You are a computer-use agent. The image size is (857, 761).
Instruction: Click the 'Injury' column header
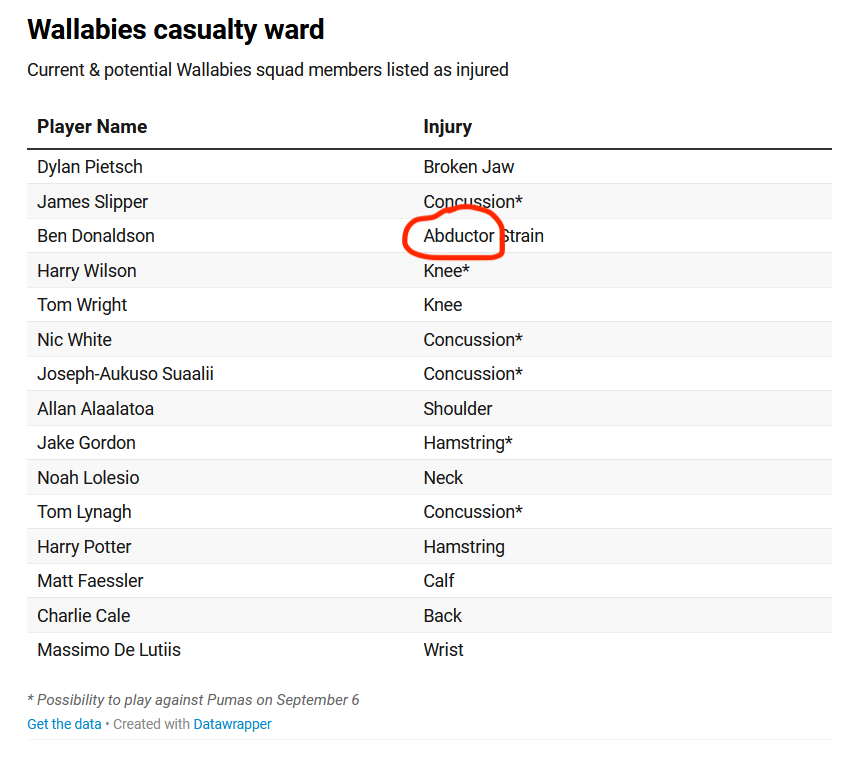coord(447,127)
